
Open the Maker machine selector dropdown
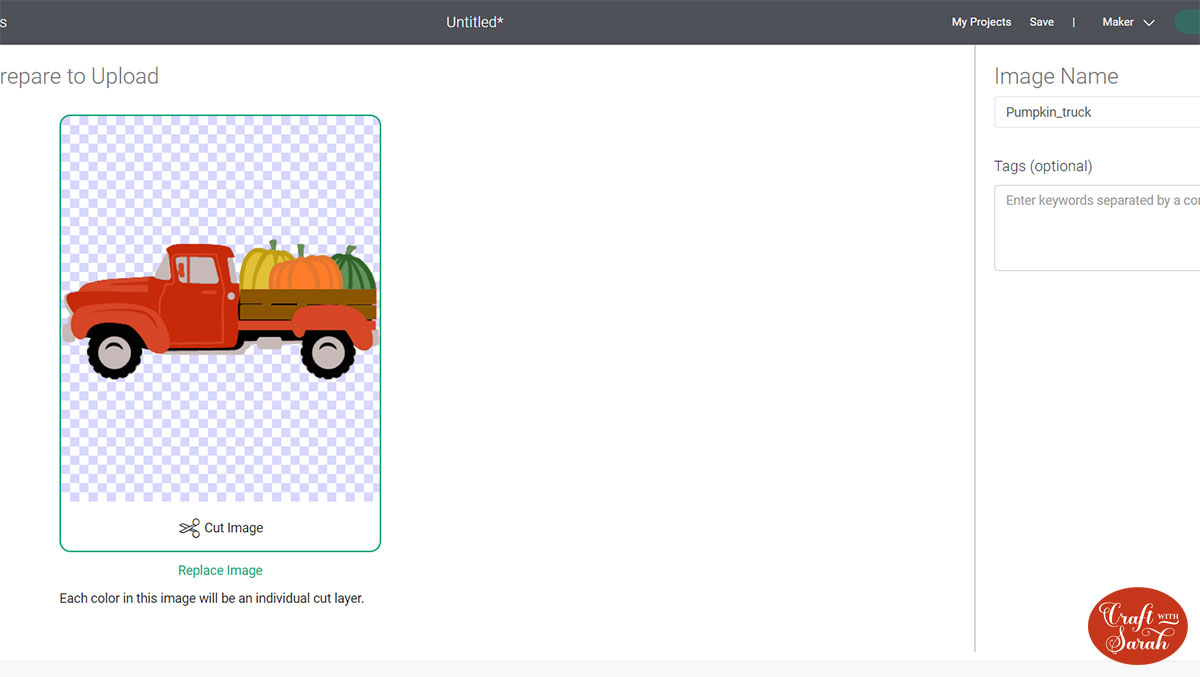(1127, 21)
